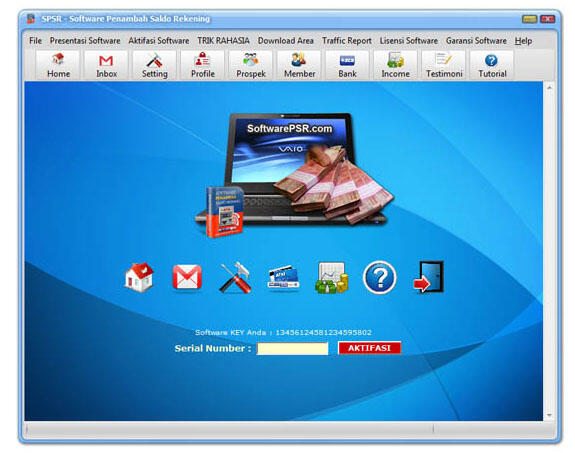
Task: Click the red AKTIFASI button
Action: pyautogui.click(x=369, y=348)
